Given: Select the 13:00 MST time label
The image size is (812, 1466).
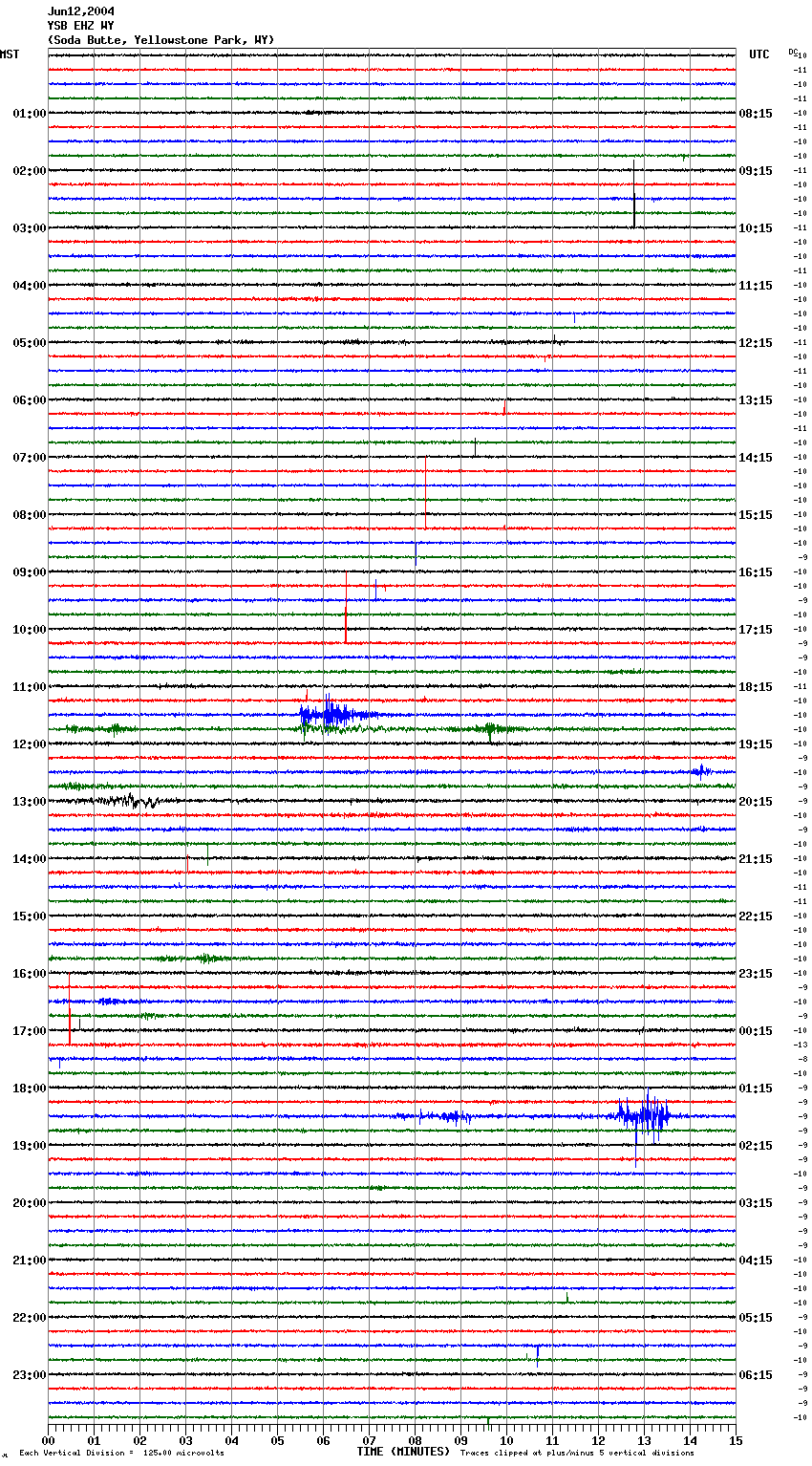Looking at the screenshot, I should [30, 802].
